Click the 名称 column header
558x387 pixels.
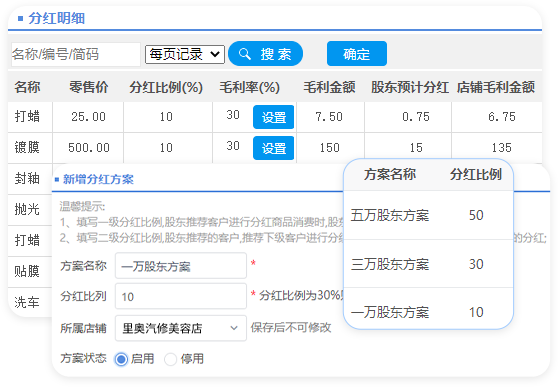tap(27, 87)
